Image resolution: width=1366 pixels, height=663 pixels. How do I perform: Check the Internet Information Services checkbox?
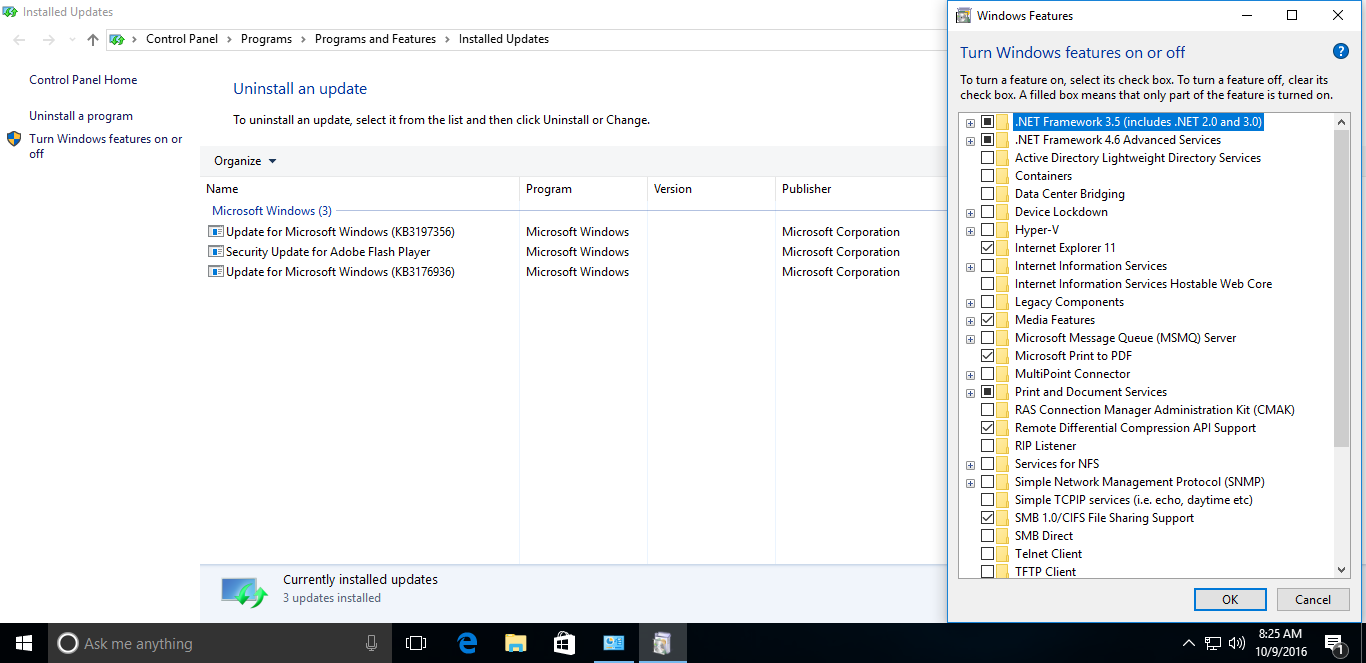pos(988,266)
